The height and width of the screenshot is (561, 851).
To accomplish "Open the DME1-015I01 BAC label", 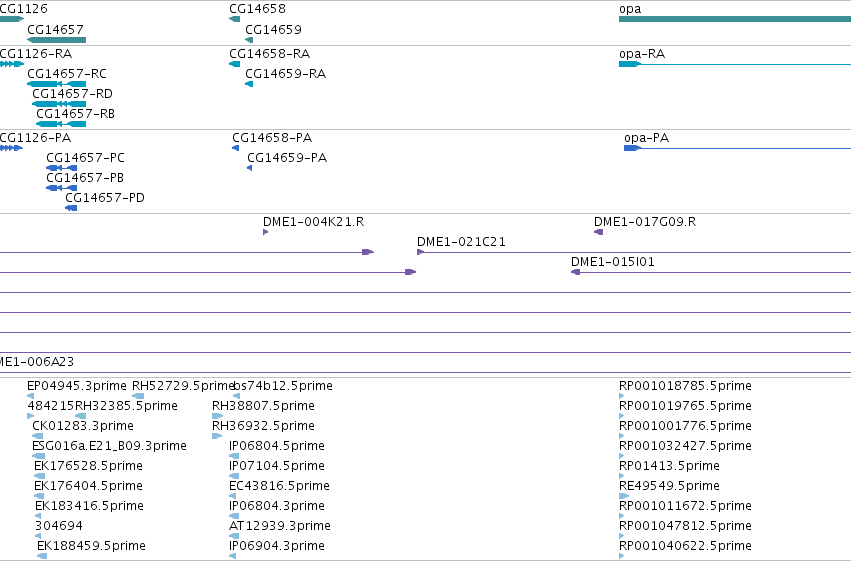I will click(613, 262).
